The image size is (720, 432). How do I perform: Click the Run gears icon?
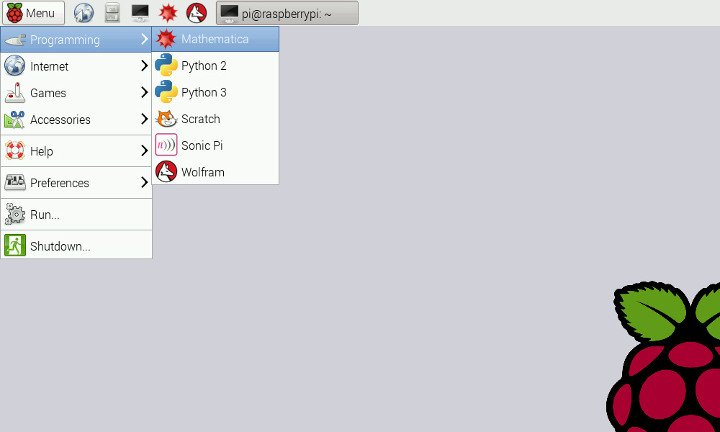coord(15,214)
